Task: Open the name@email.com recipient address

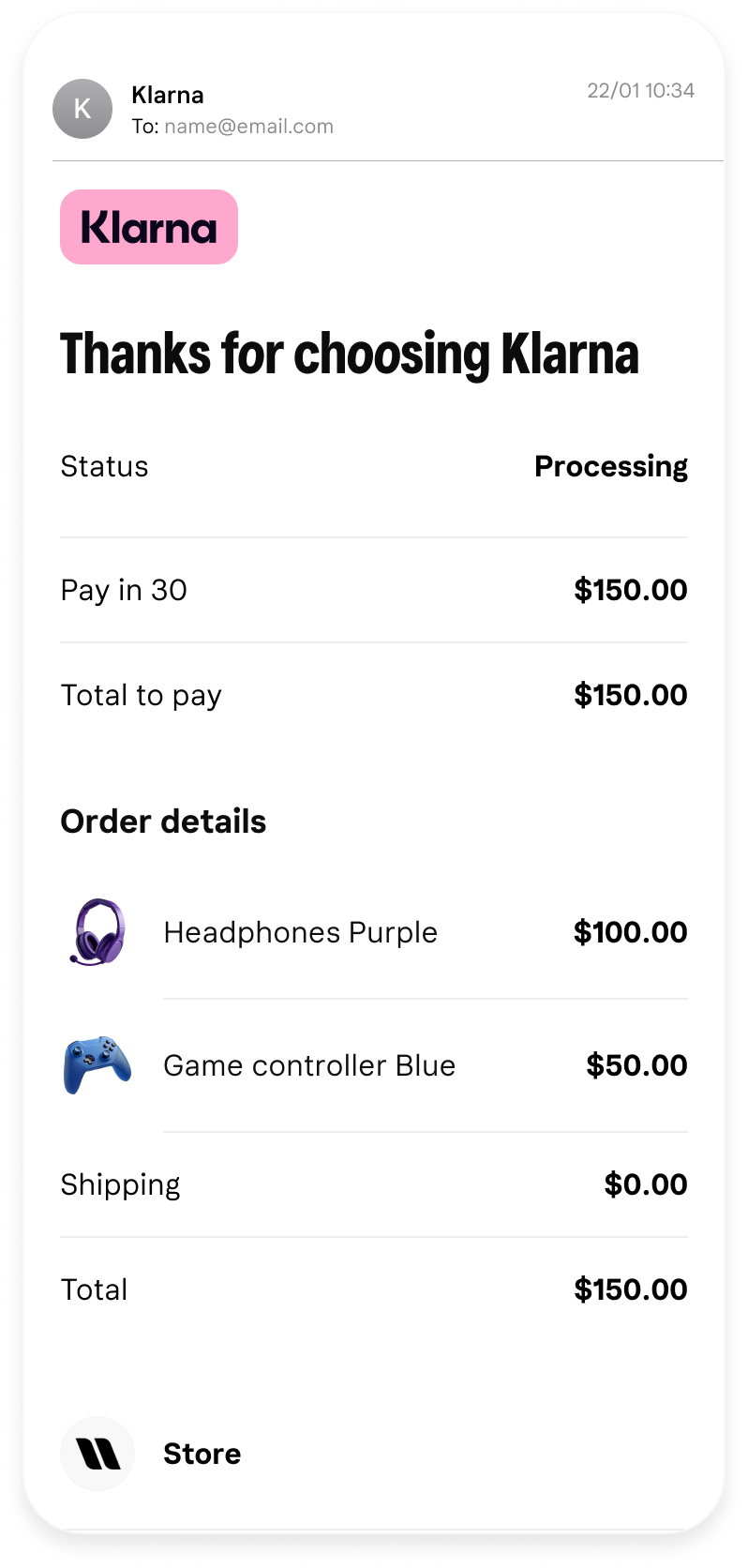Action: coord(248,127)
